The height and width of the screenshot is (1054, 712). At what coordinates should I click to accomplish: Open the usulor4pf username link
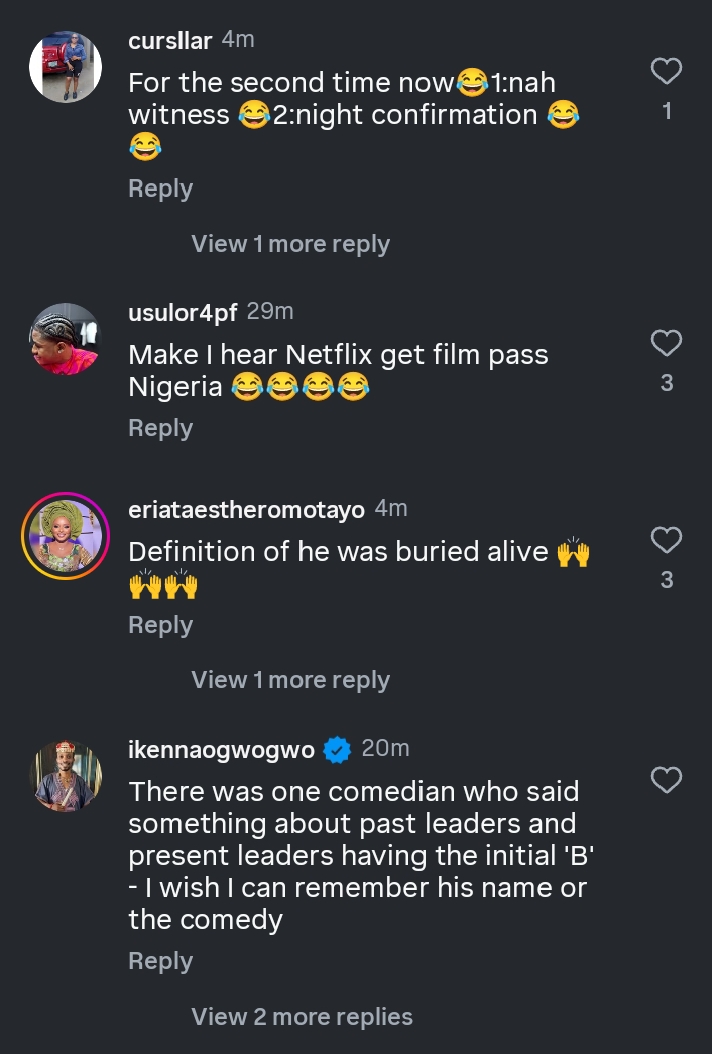[183, 313]
